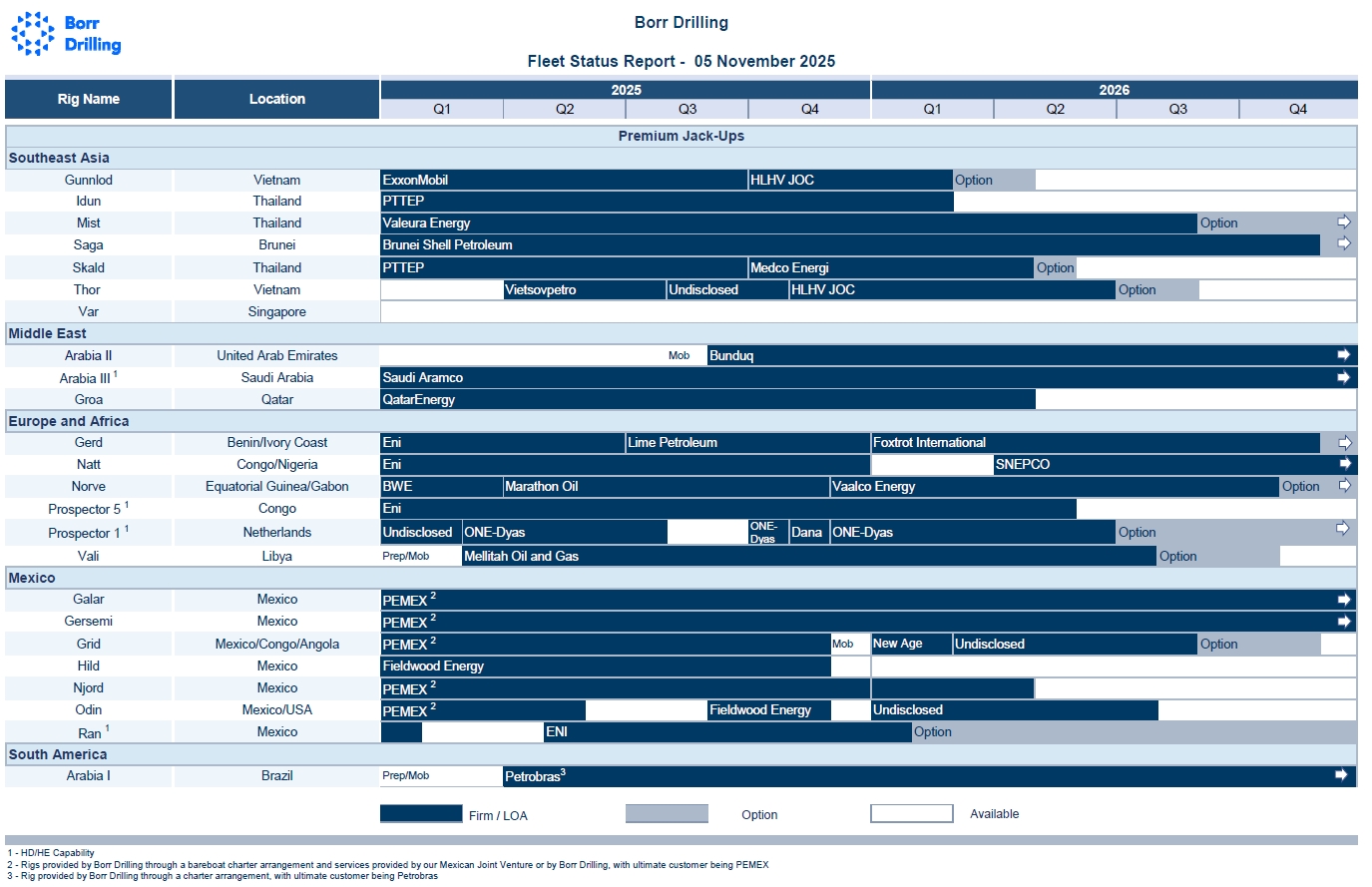Click the continuation arrow in the Saga row
Screen dimensions: 1372x887
(1343, 243)
